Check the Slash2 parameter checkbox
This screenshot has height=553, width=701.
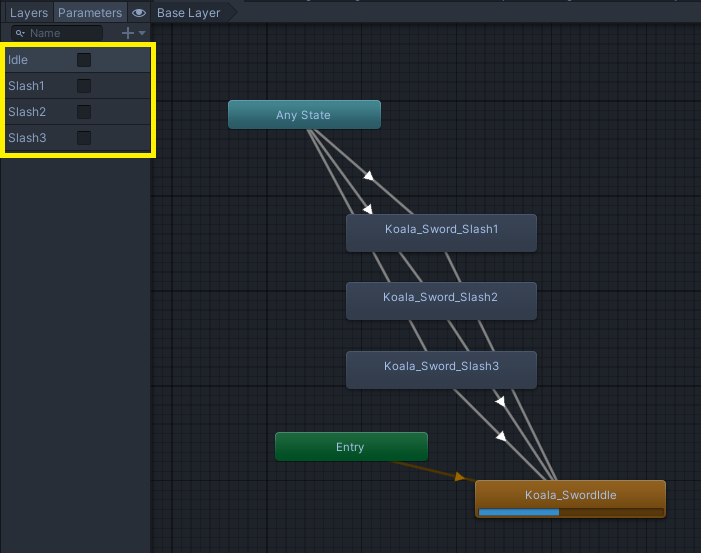click(84, 112)
